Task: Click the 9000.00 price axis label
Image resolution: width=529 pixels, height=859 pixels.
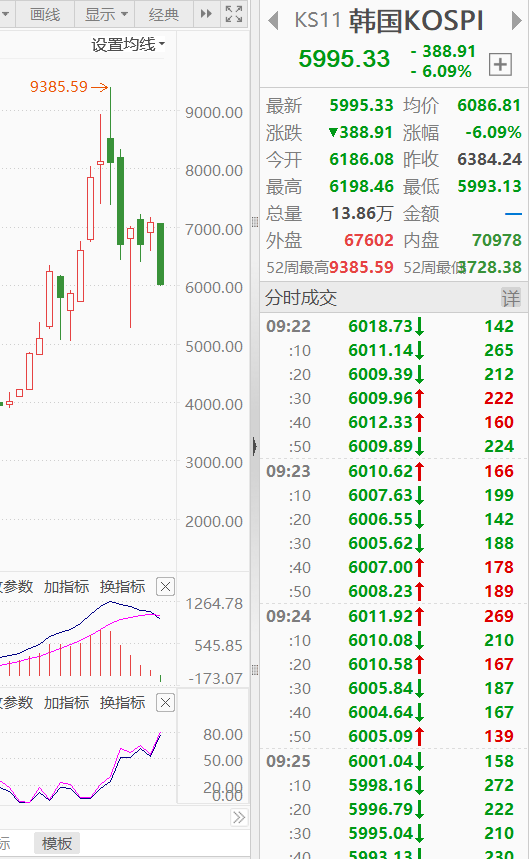Action: coord(214,112)
